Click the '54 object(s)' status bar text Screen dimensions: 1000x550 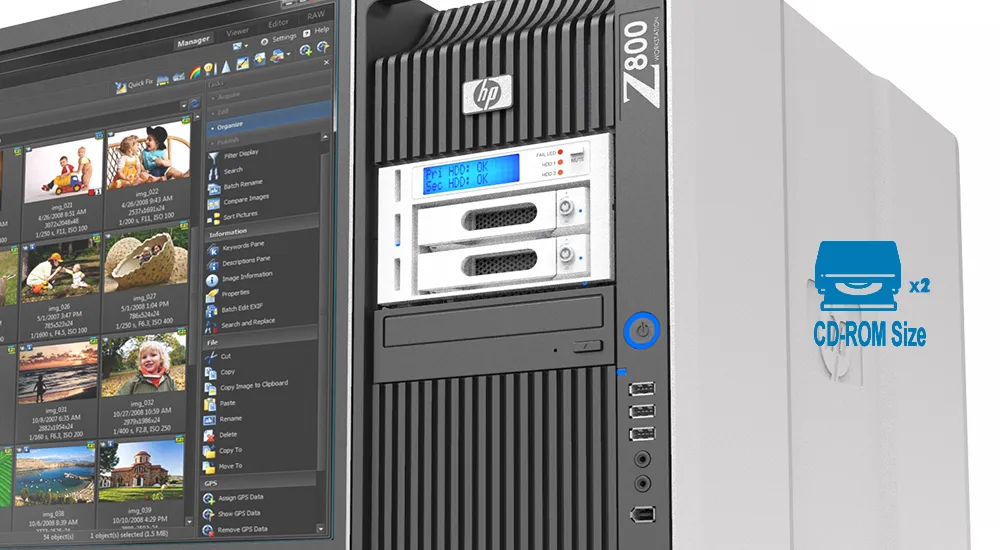pyautogui.click(x=58, y=537)
